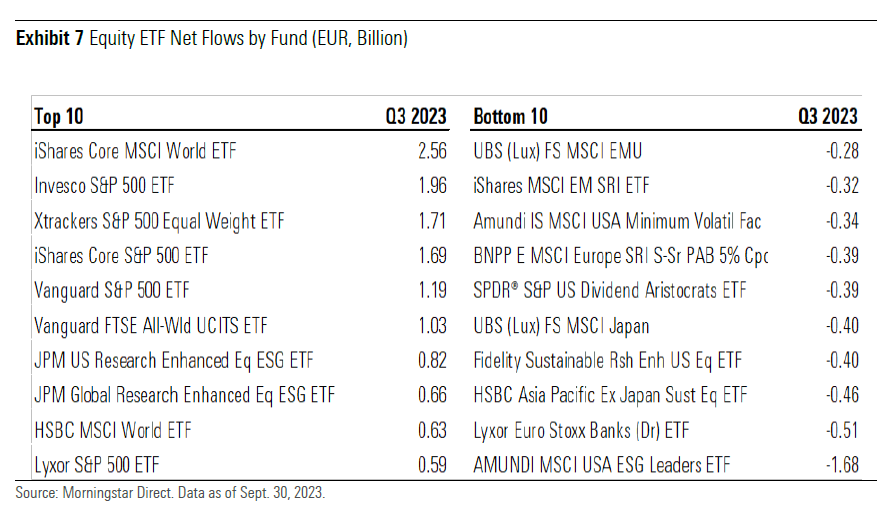Click the Exhibit 7 title text

[211, 39]
